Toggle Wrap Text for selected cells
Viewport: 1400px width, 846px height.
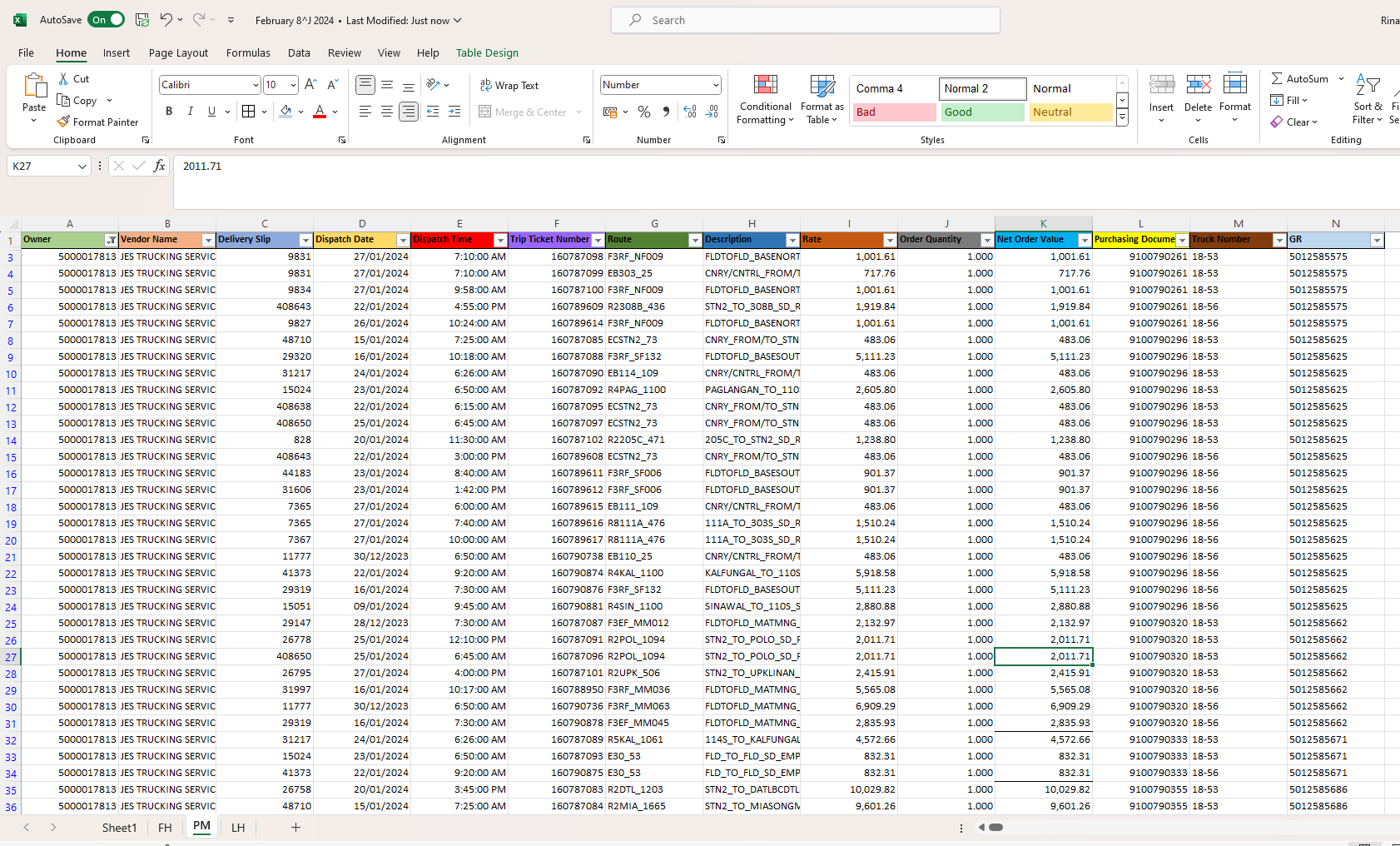point(509,85)
